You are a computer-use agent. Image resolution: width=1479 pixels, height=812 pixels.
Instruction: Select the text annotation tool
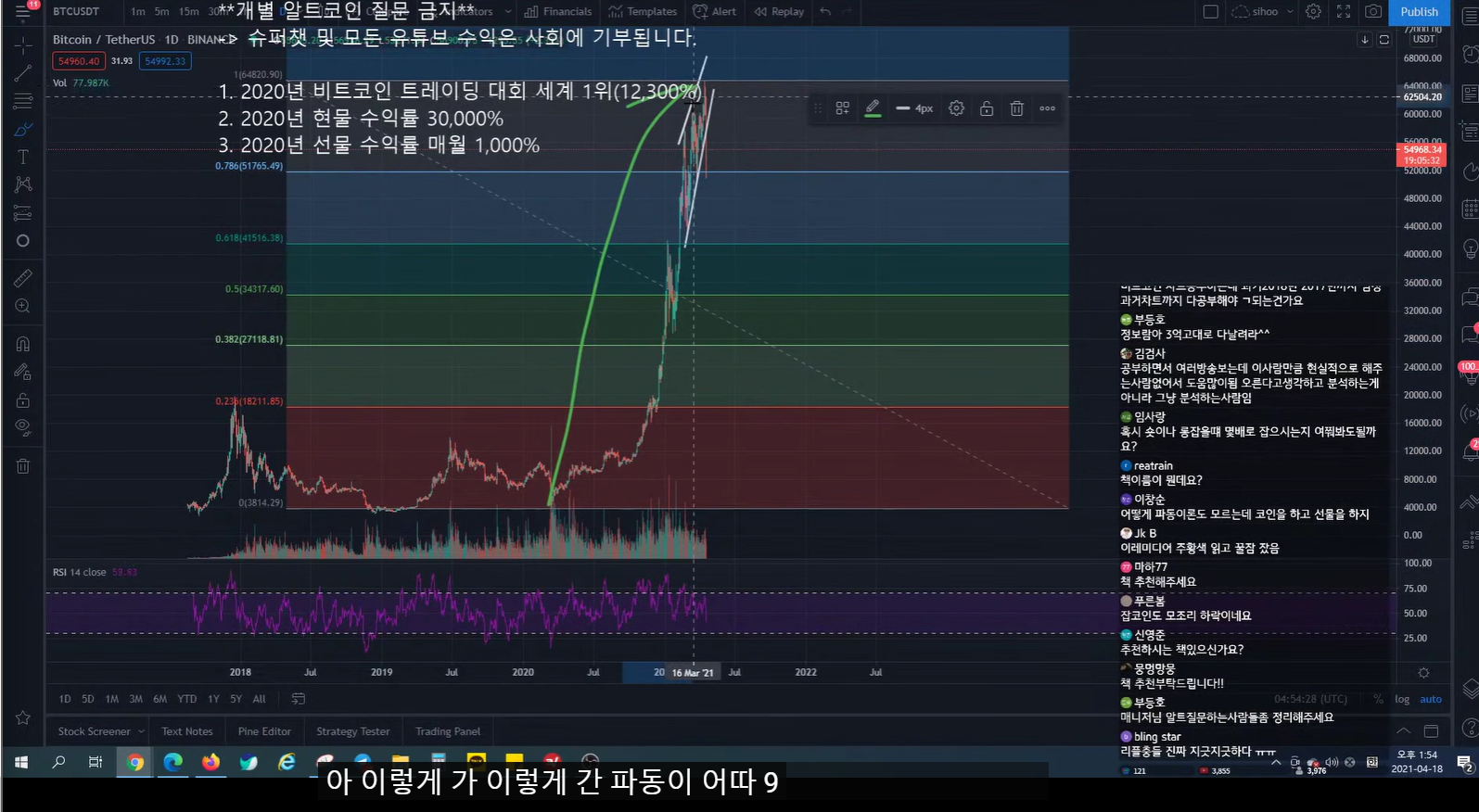[x=23, y=157]
